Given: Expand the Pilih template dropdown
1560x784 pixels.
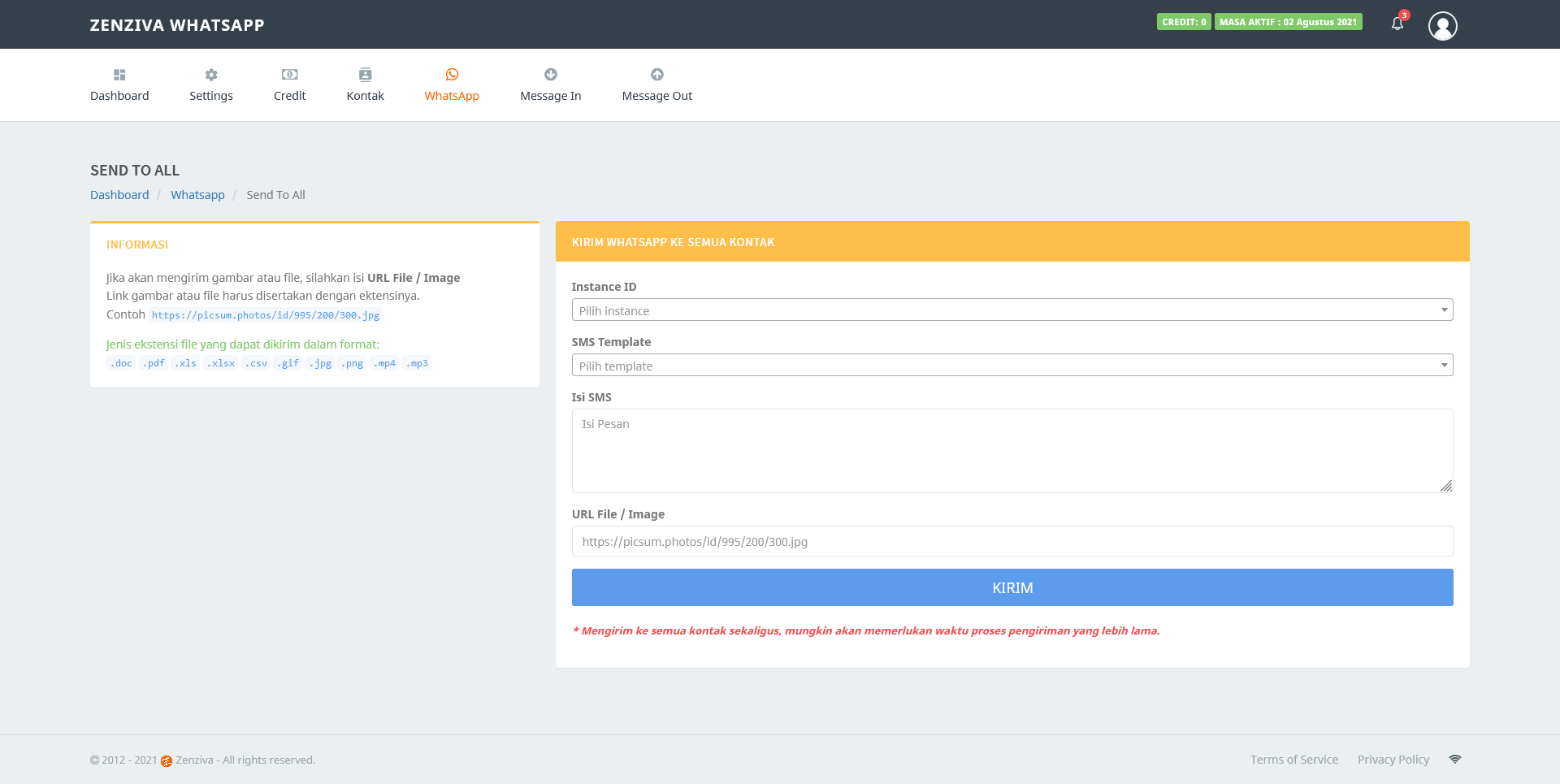Looking at the screenshot, I should [x=1012, y=366].
